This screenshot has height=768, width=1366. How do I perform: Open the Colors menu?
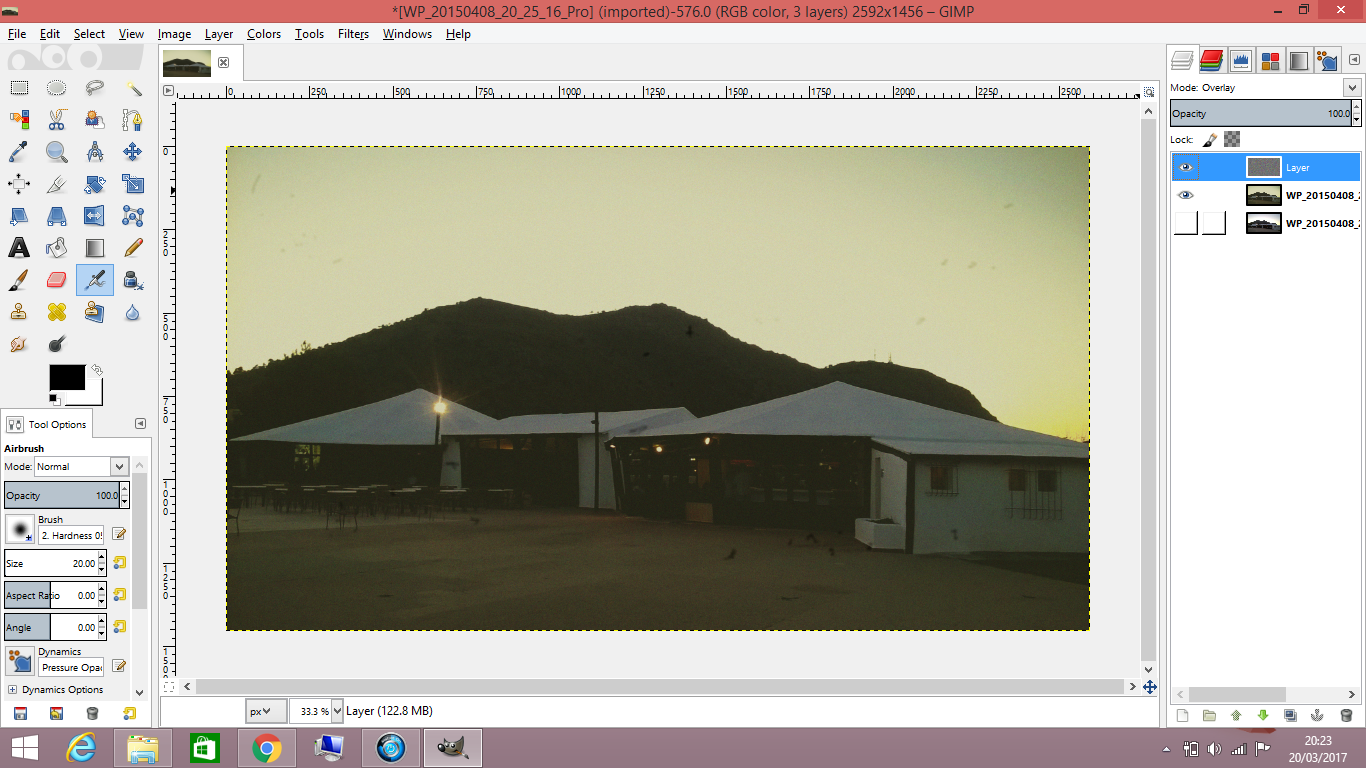[264, 33]
